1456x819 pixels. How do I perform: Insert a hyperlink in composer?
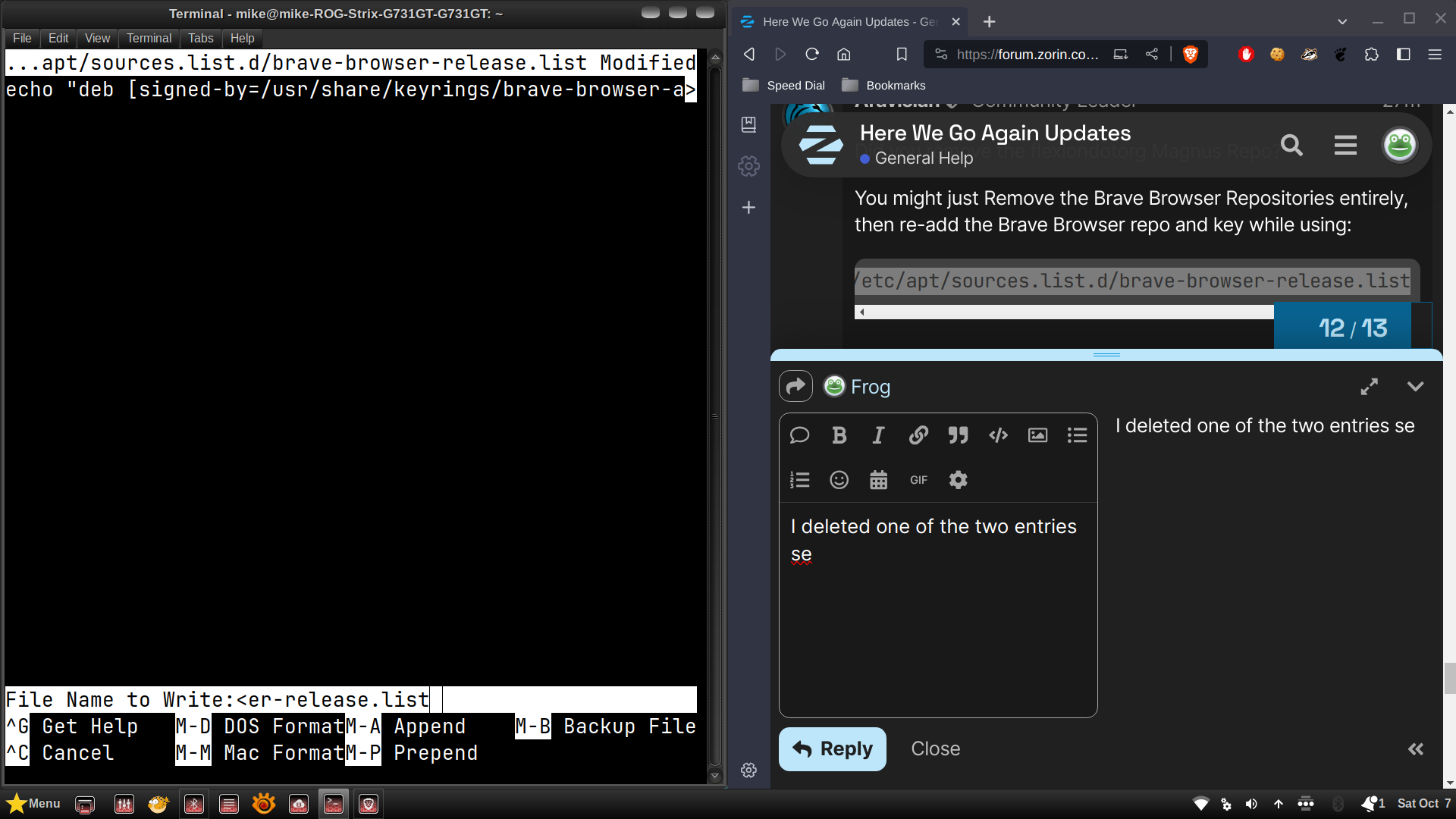tap(918, 435)
